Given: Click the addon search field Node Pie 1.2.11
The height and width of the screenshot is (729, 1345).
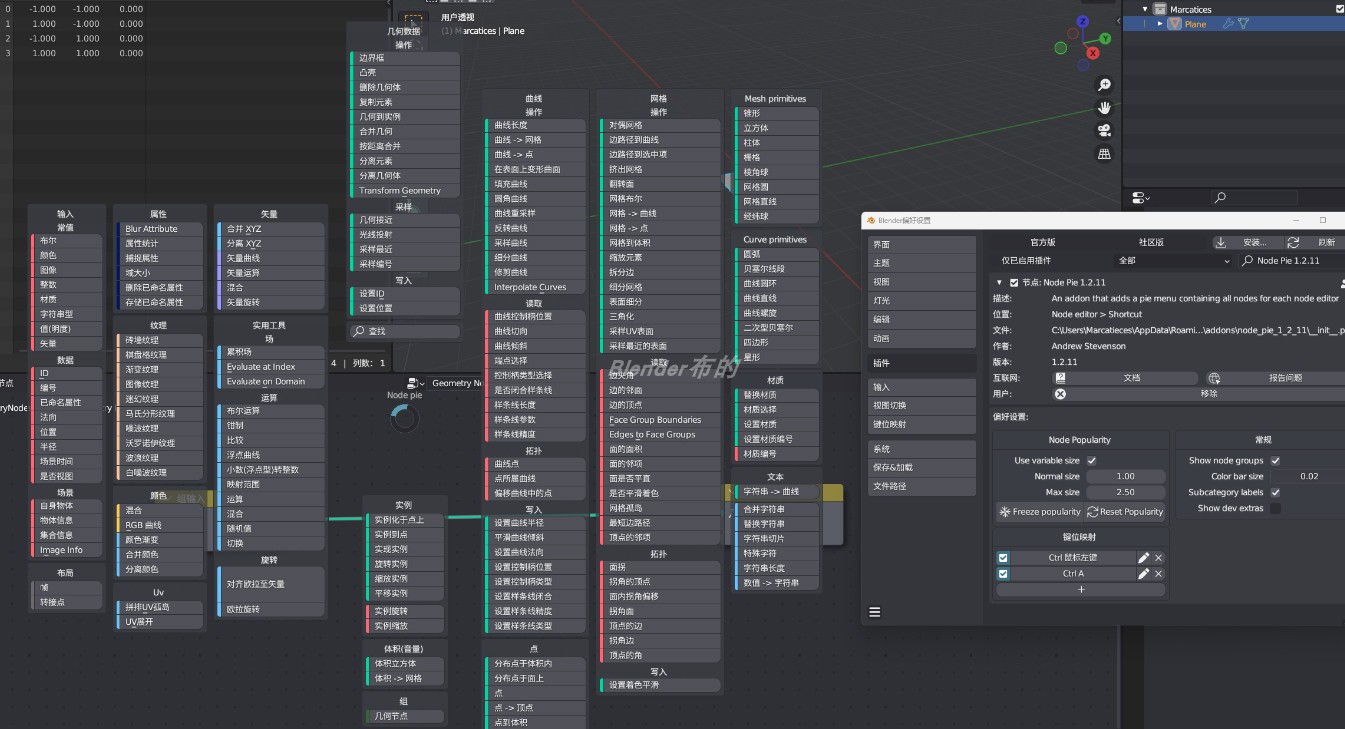Looking at the screenshot, I should (1292, 261).
